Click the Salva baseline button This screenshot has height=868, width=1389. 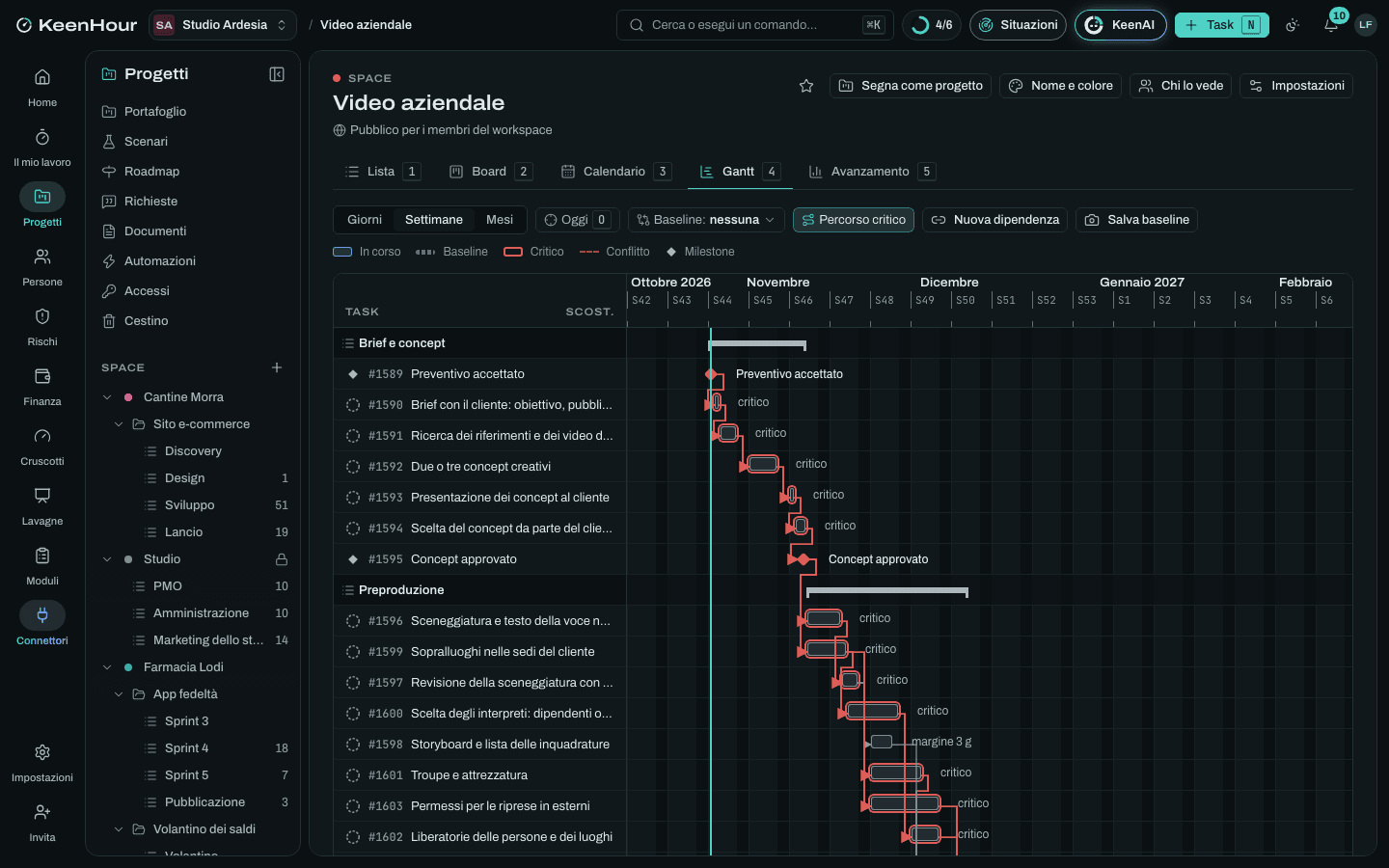1136,220
